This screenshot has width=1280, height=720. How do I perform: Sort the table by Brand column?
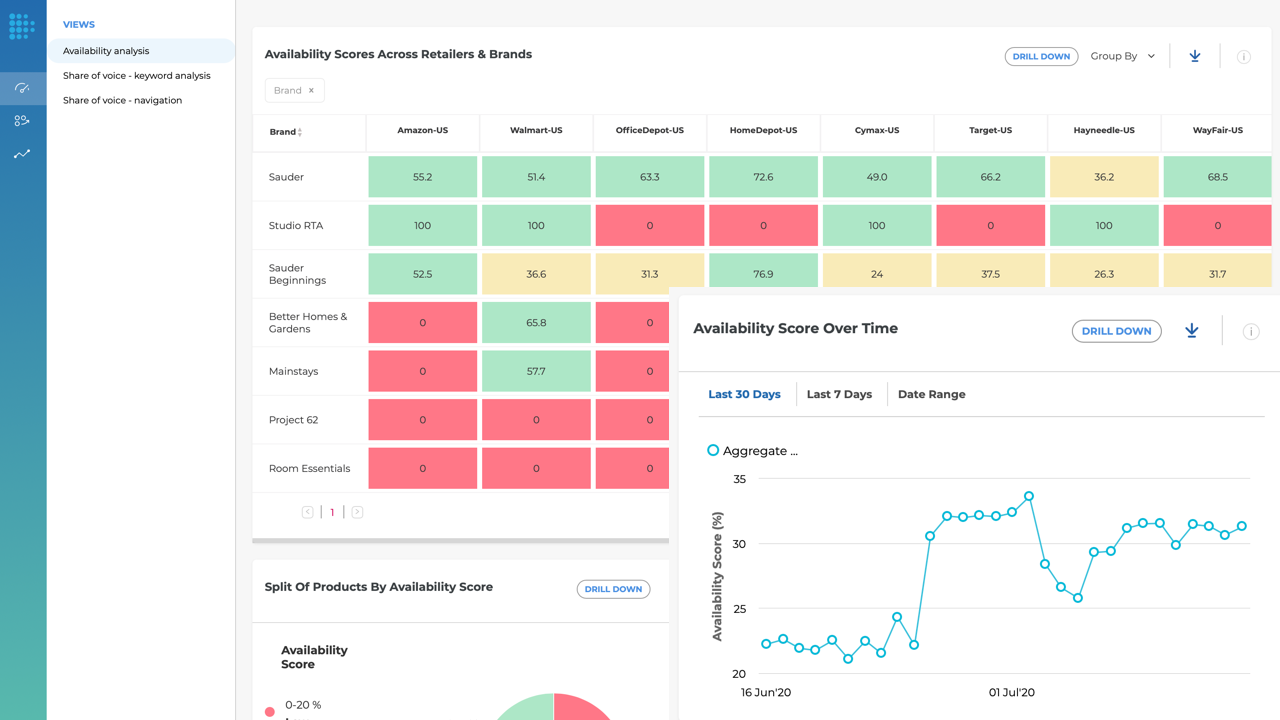tap(299, 132)
